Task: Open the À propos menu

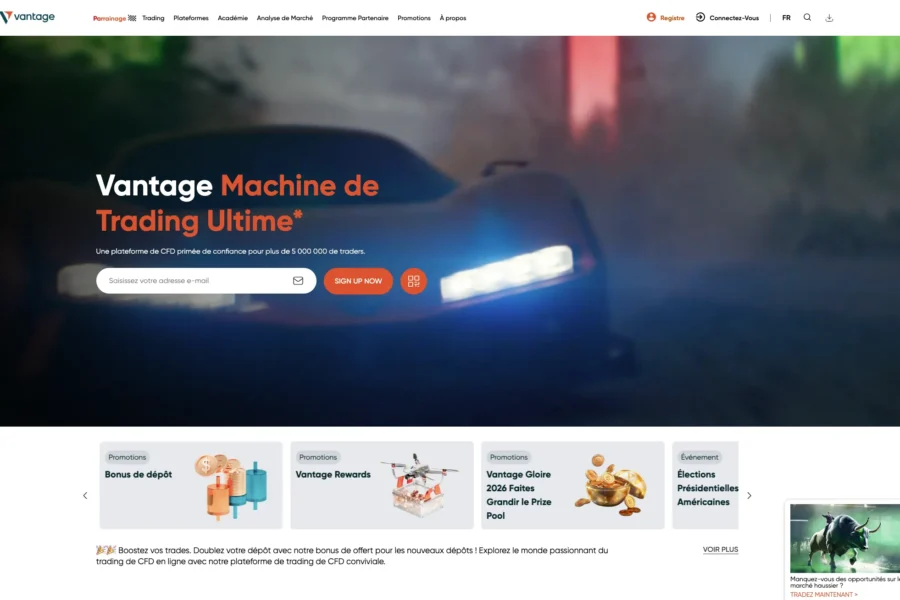Action: point(453,18)
